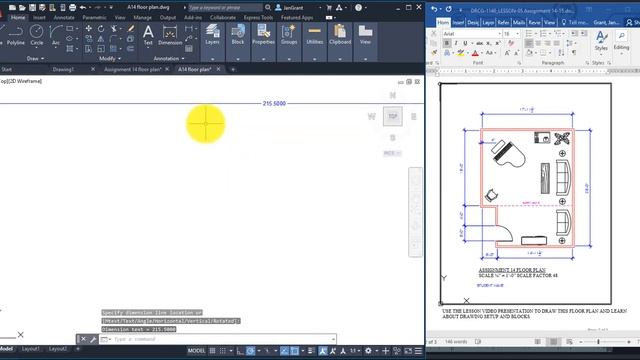The image size is (640, 360).
Task: Open recent commands dropdown at command line end
Action: coord(333,339)
